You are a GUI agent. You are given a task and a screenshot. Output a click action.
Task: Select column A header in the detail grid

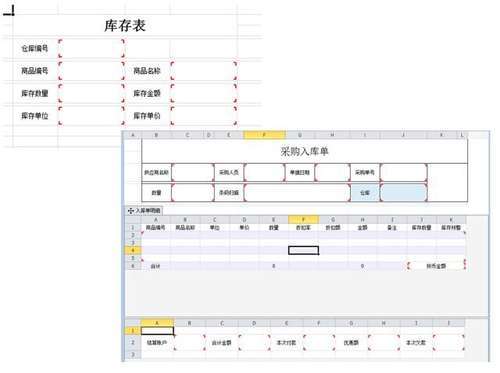(x=156, y=220)
